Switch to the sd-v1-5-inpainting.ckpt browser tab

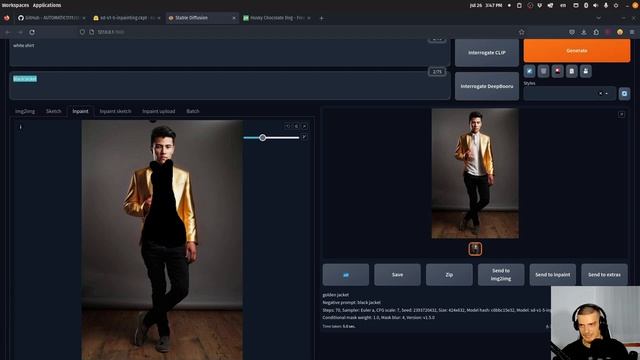tap(127, 18)
